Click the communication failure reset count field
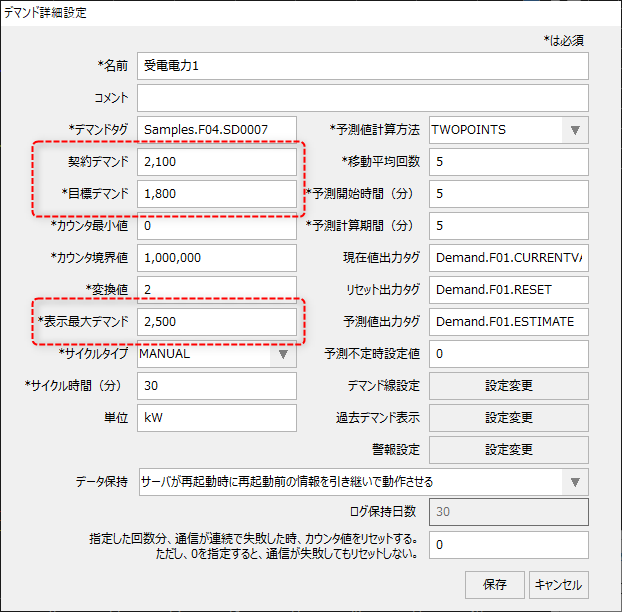 click(509, 545)
